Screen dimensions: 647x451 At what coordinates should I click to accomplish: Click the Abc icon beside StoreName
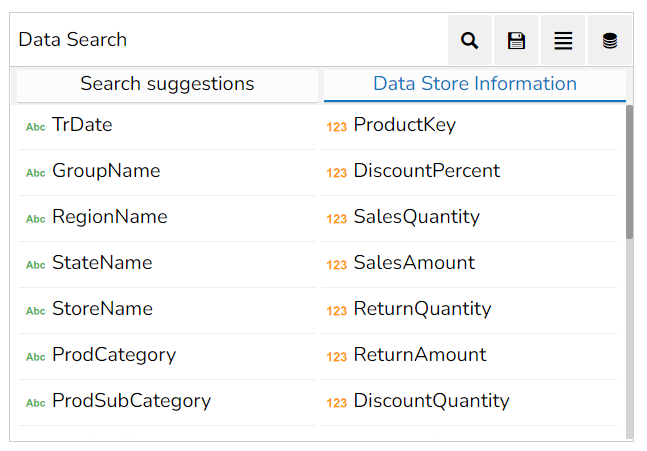tap(35, 311)
